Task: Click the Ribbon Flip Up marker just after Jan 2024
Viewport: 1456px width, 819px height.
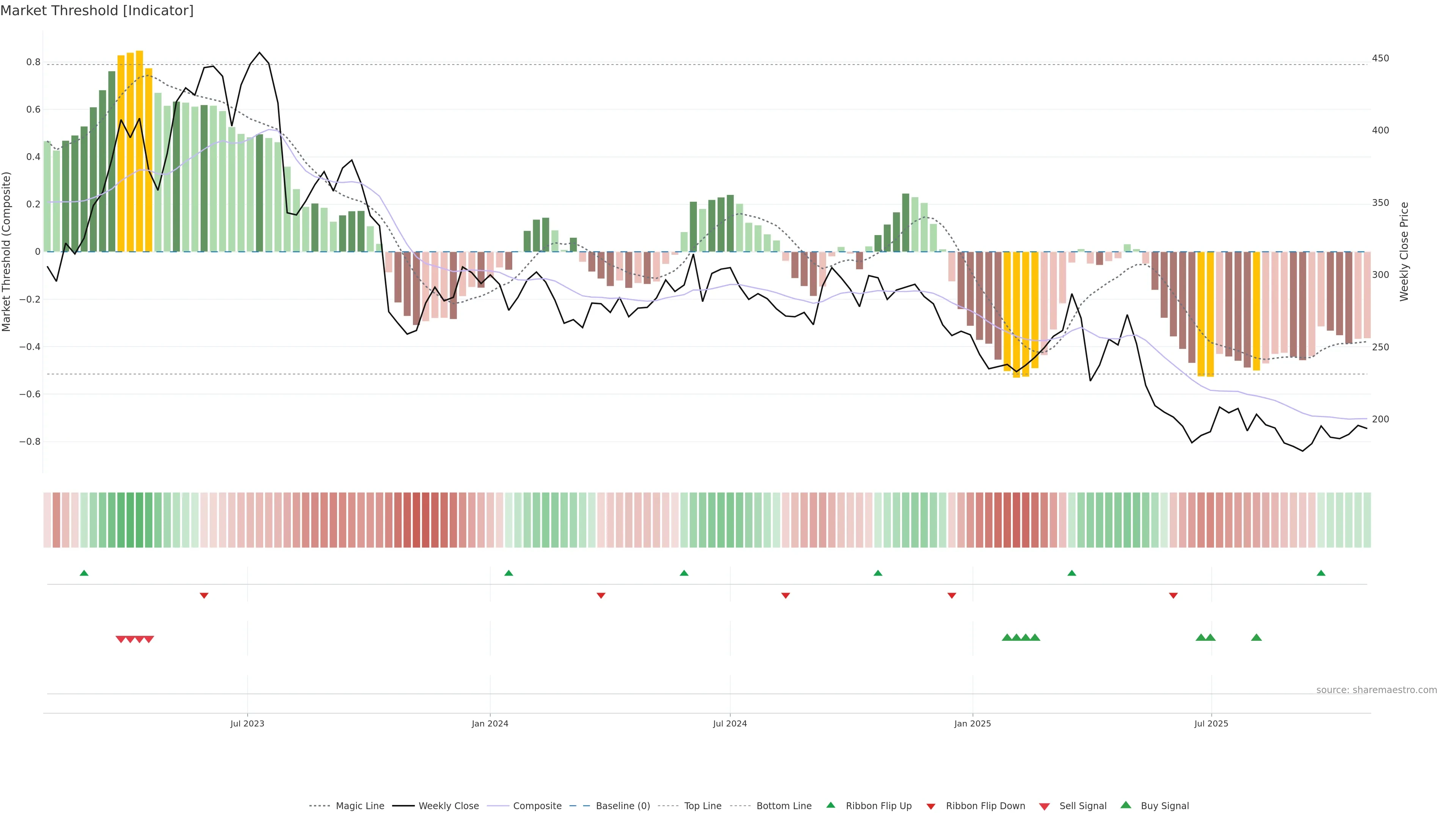Action: click(509, 573)
